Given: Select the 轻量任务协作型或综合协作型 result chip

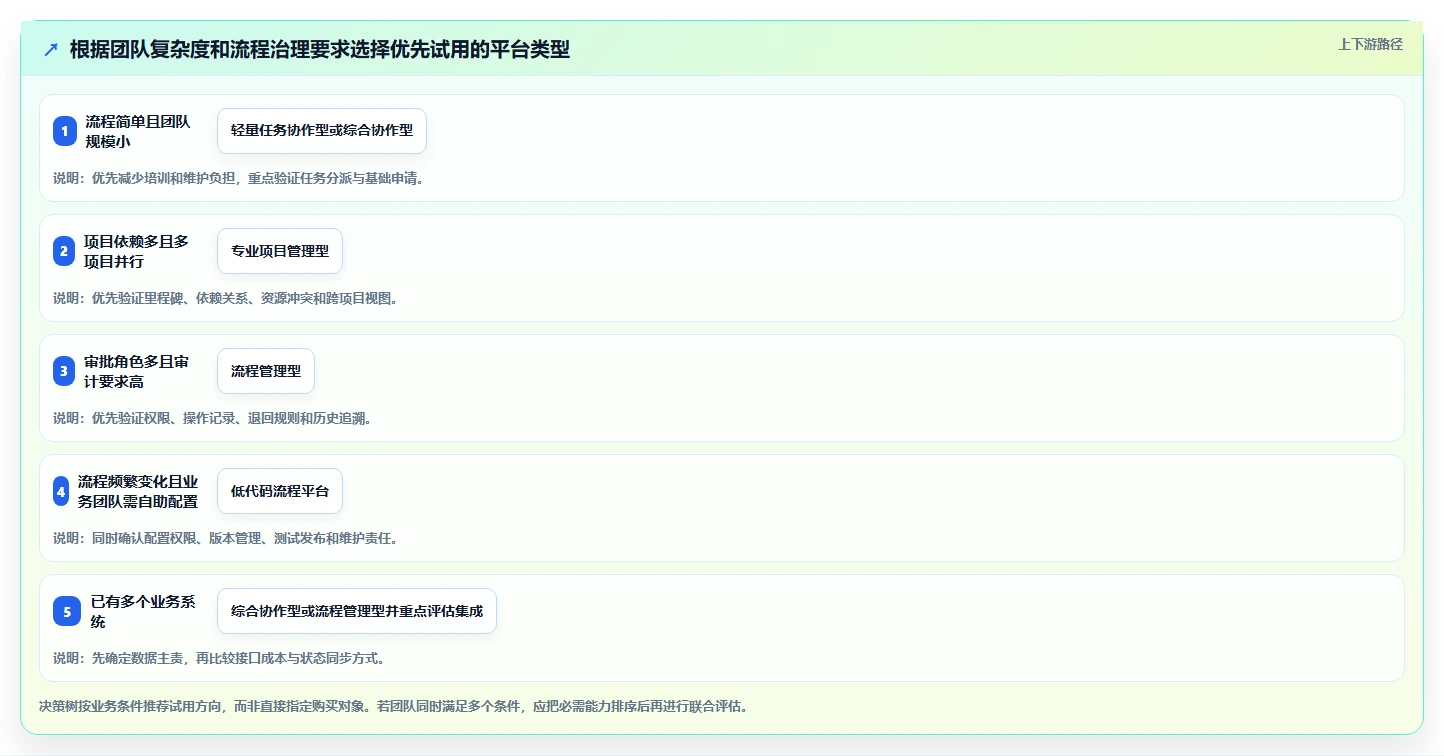Looking at the screenshot, I should tap(322, 131).
